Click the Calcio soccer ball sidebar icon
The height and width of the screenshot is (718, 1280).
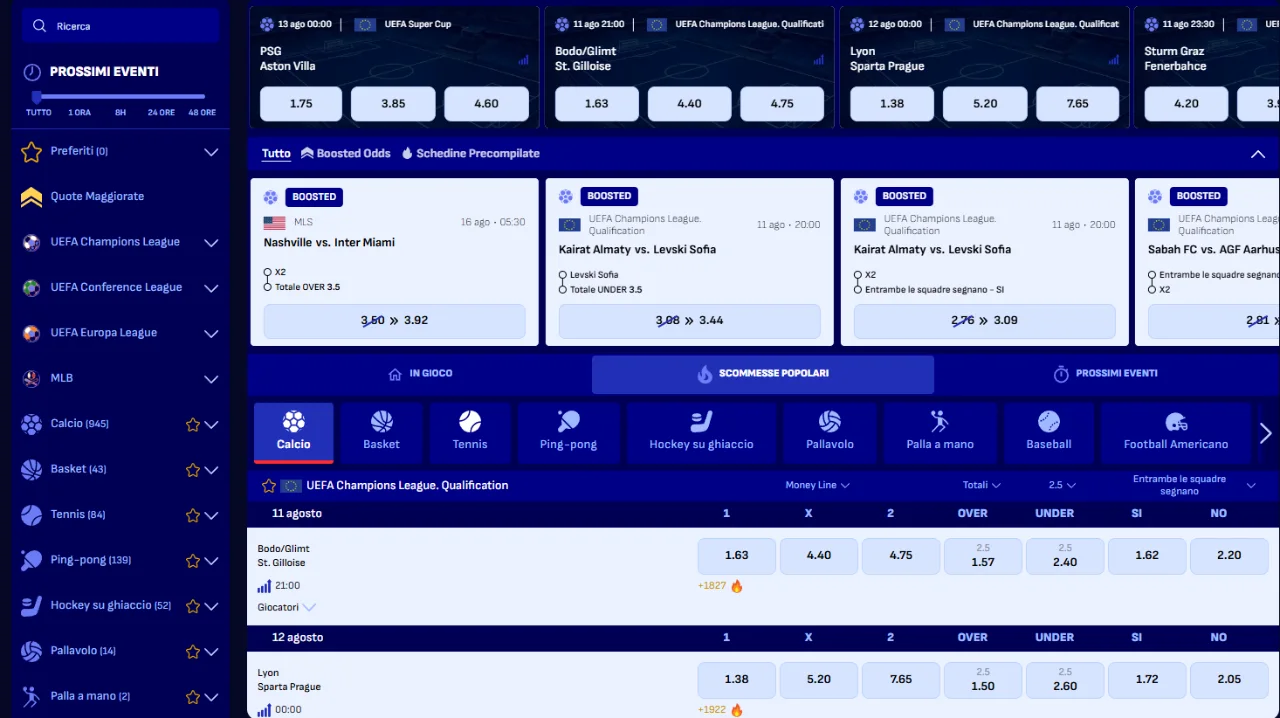31,424
